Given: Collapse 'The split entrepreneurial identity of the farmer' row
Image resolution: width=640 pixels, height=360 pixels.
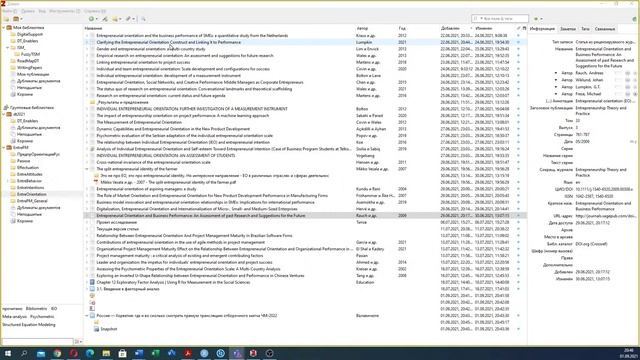Looking at the screenshot, I should [x=87, y=169].
